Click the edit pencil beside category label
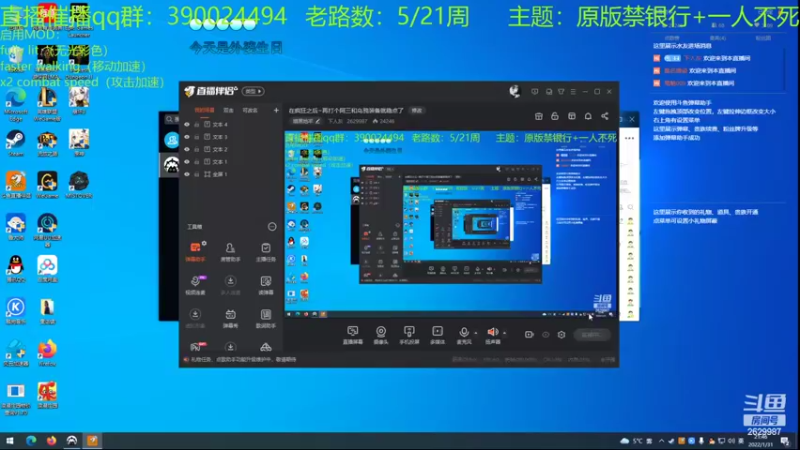This screenshot has height=450, width=800. (317, 121)
